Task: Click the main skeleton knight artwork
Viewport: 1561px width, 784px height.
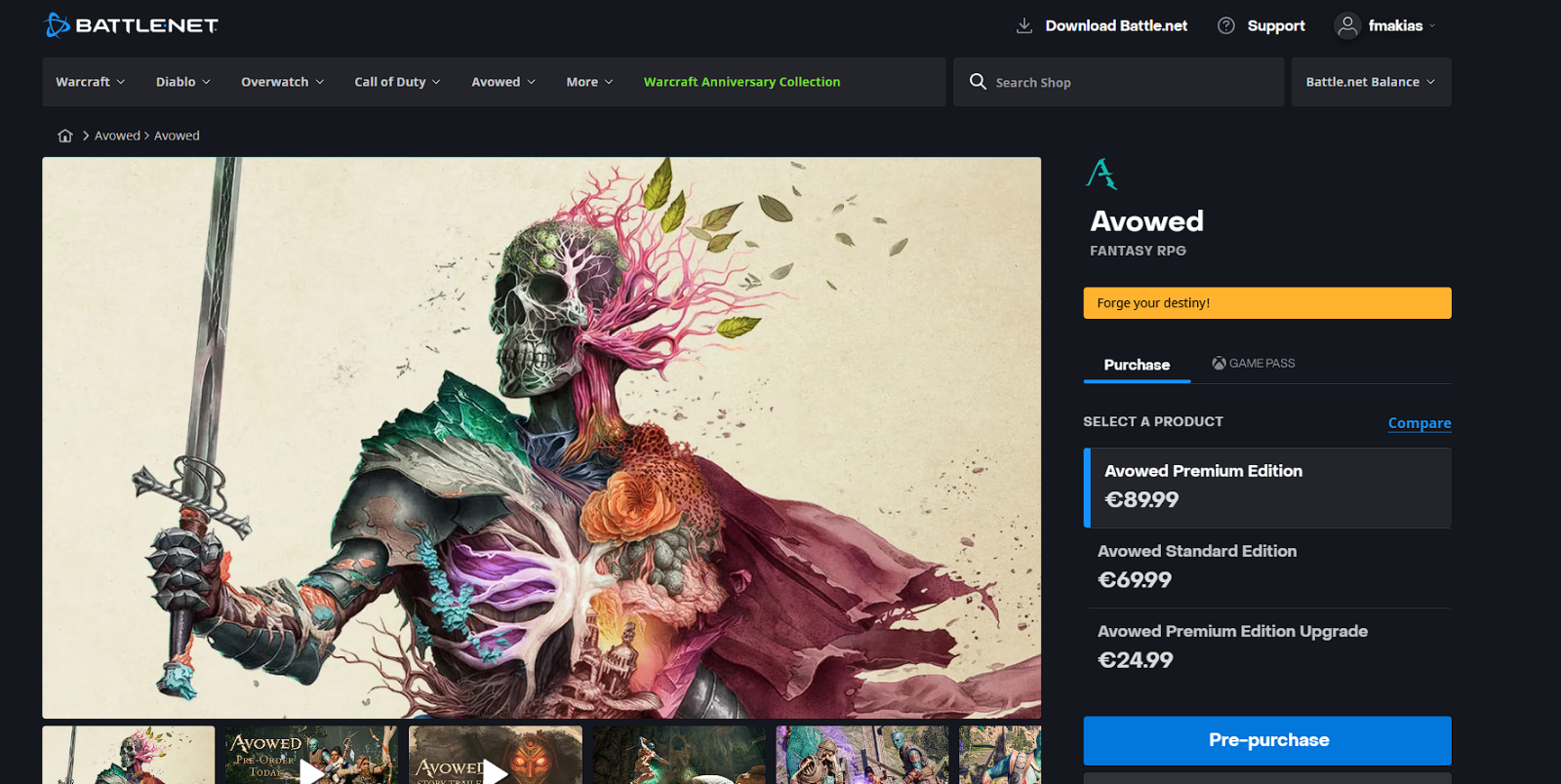Action: pos(541,438)
